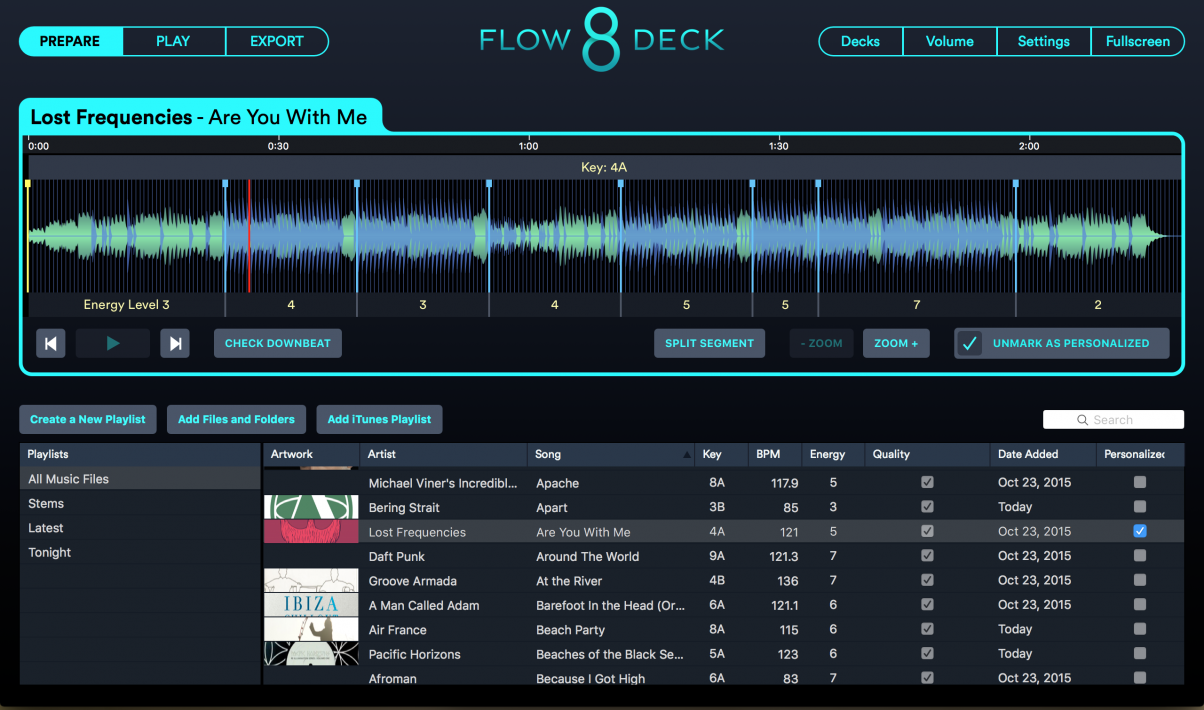Click the Flow 8 Deck logo
Screen dimensions: 1204x710
(602, 42)
